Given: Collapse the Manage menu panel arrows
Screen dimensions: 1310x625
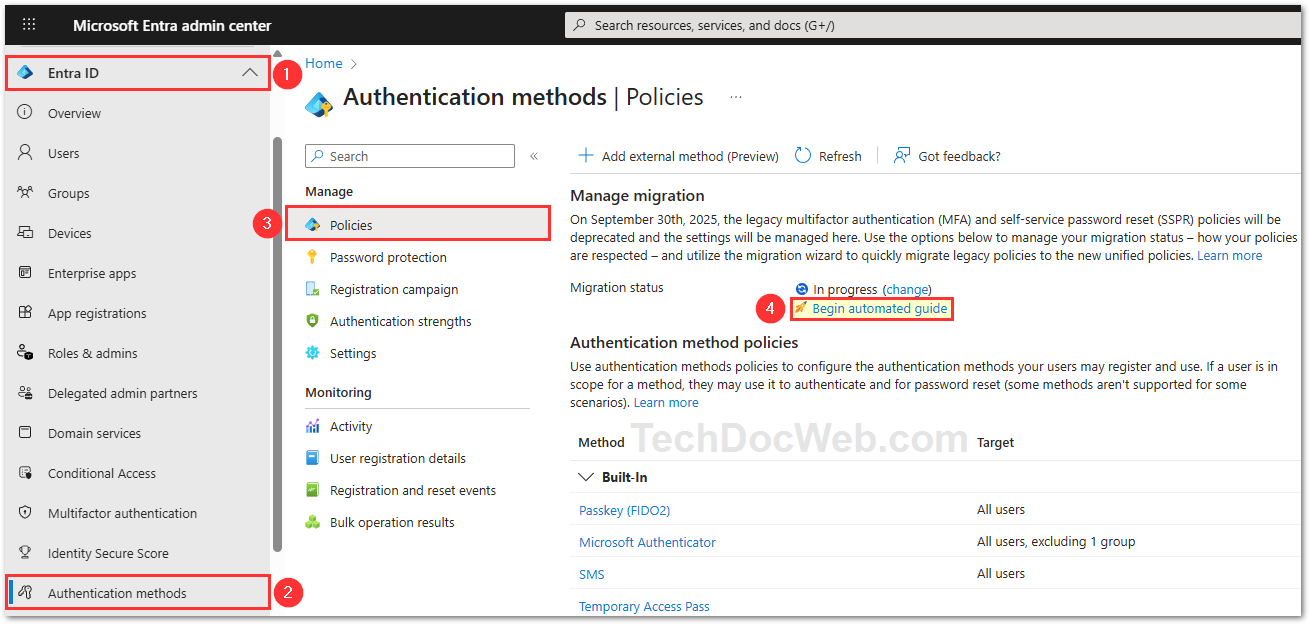Looking at the screenshot, I should [534, 156].
